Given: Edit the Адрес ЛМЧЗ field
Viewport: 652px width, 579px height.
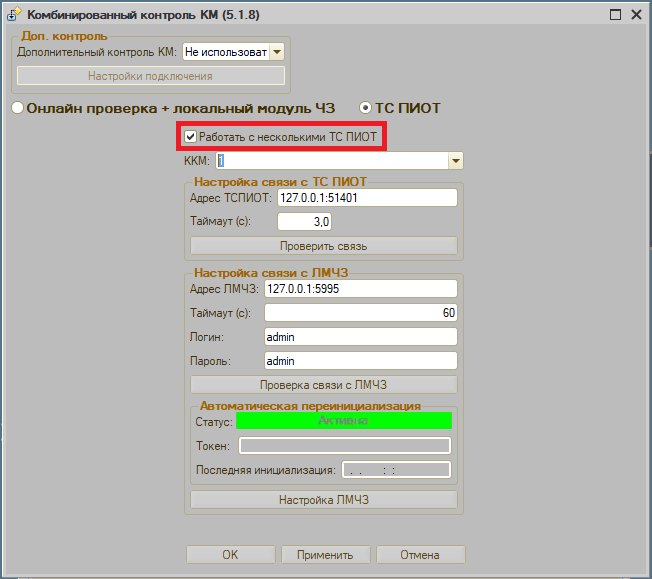Looking at the screenshot, I should (361, 289).
